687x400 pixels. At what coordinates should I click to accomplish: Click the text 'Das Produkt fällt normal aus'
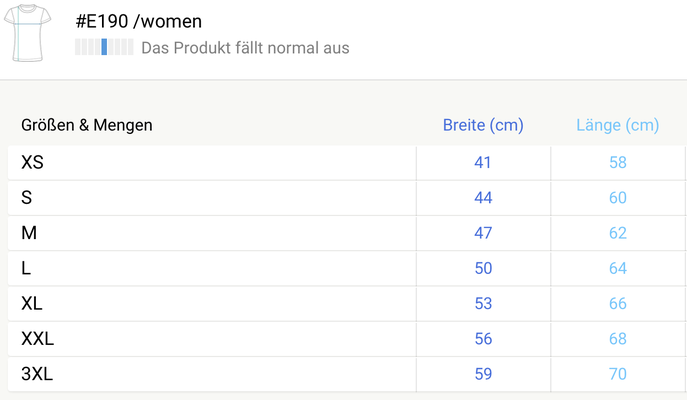(245, 47)
